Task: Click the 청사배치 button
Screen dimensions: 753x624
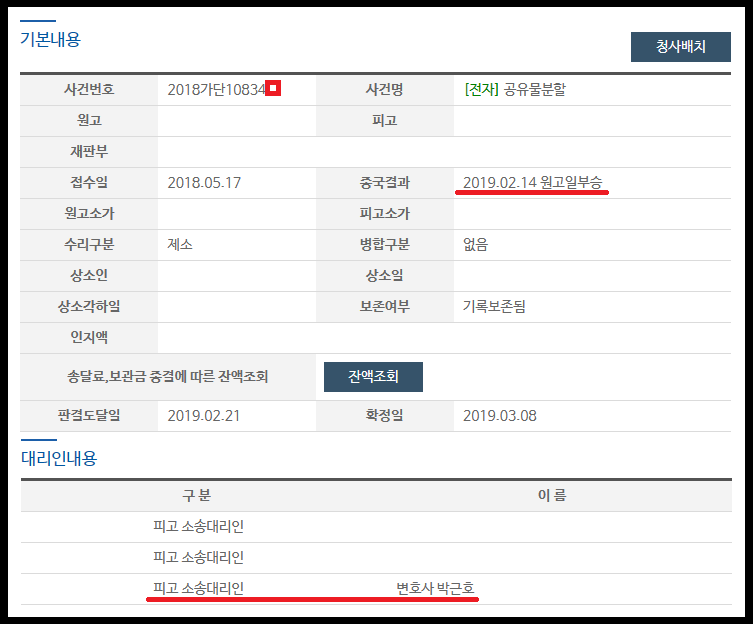Action: coord(680,47)
